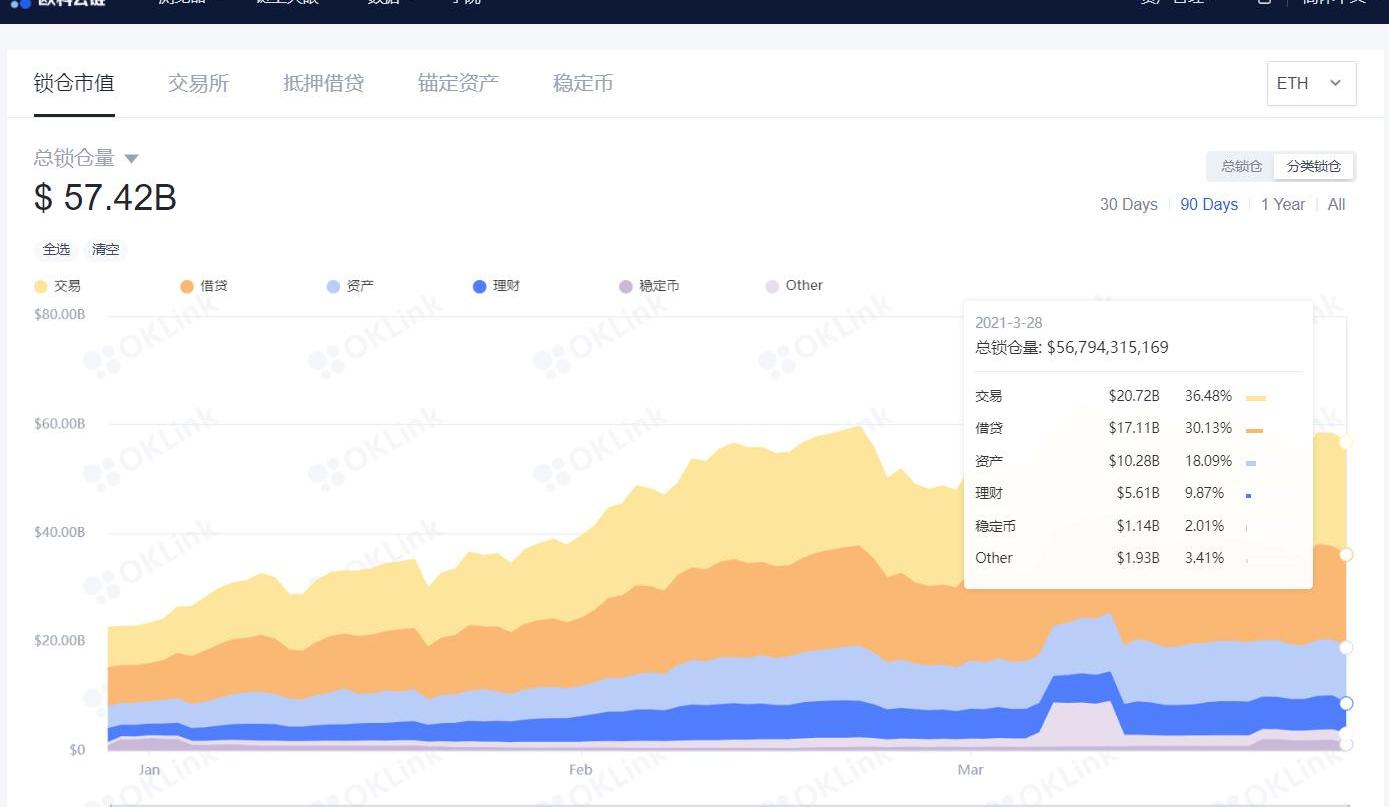The width and height of the screenshot is (1389, 807).
Task: Switch chart to 分类锁仓 view
Action: [x=1314, y=166]
